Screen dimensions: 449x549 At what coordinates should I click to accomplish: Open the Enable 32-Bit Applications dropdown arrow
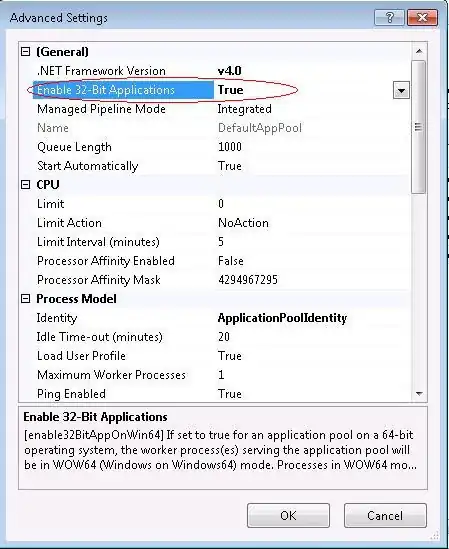point(401,91)
